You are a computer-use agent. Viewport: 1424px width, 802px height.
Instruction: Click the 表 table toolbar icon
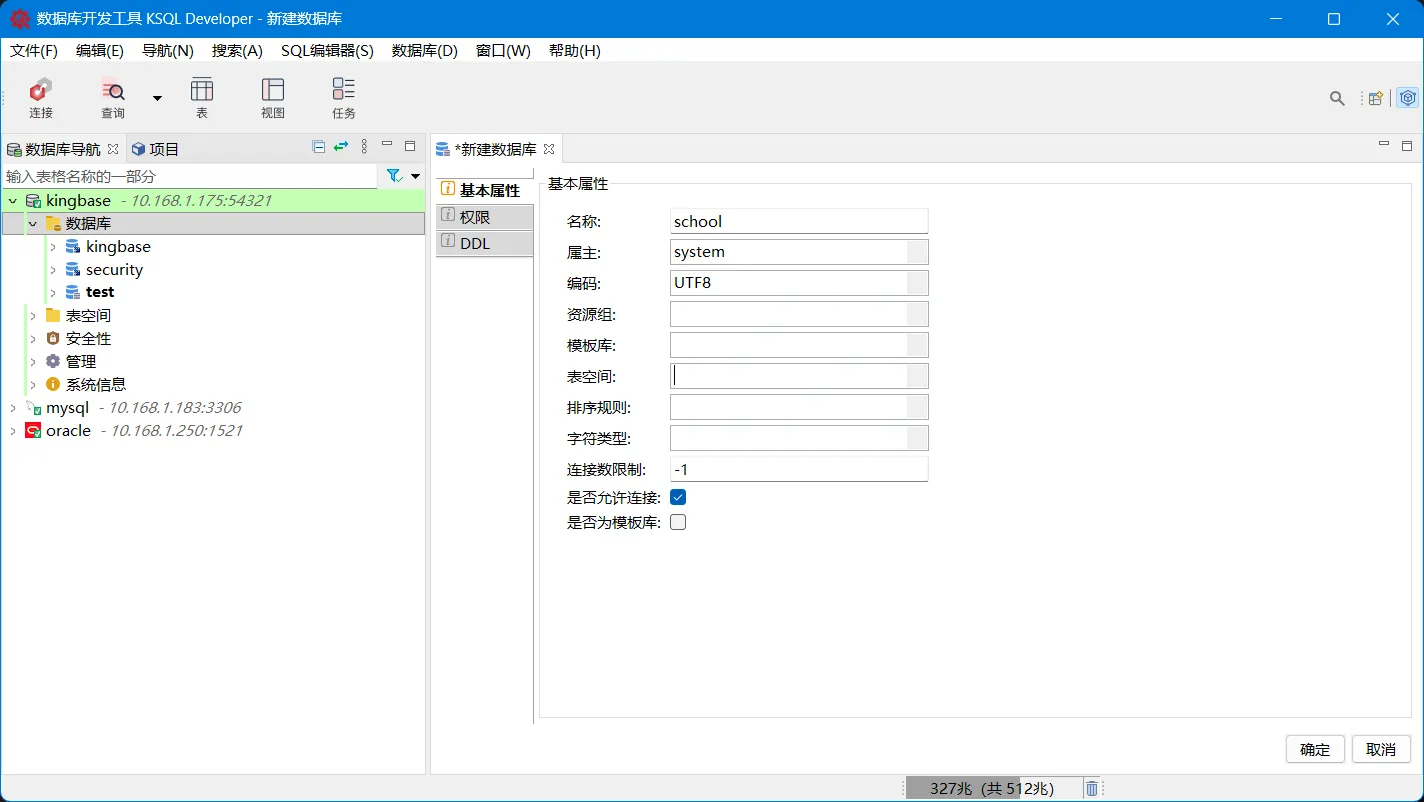(x=202, y=98)
